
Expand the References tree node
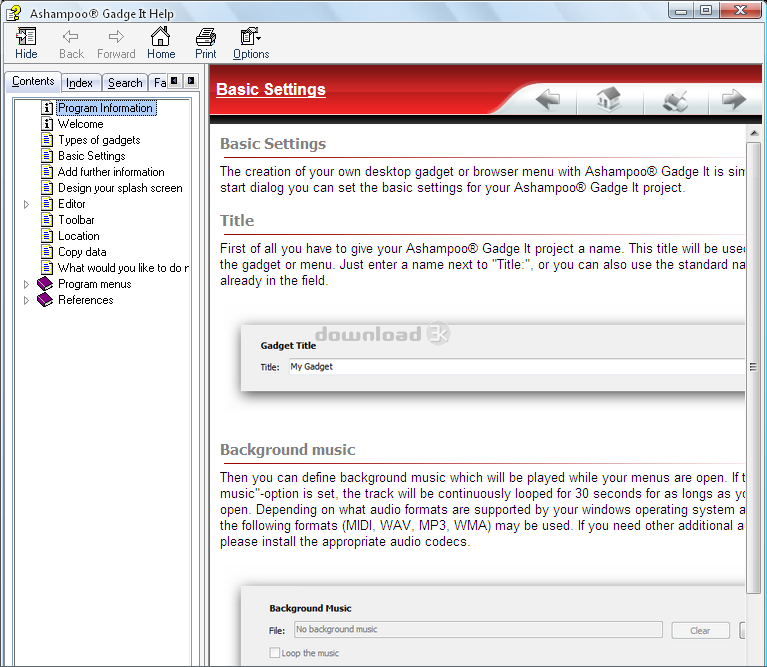pyautogui.click(x=26, y=300)
